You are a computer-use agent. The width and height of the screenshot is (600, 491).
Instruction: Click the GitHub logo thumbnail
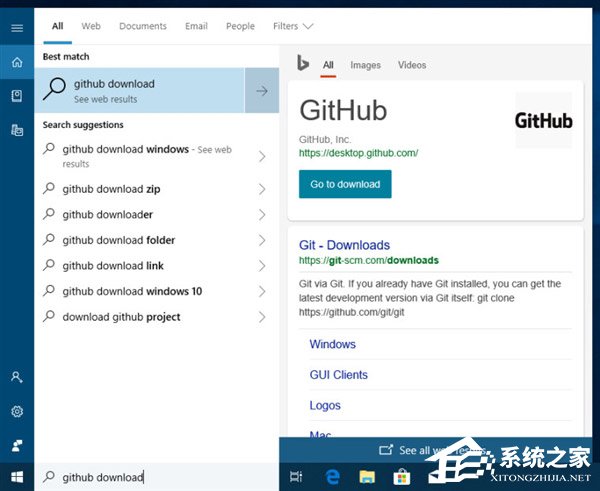543,120
